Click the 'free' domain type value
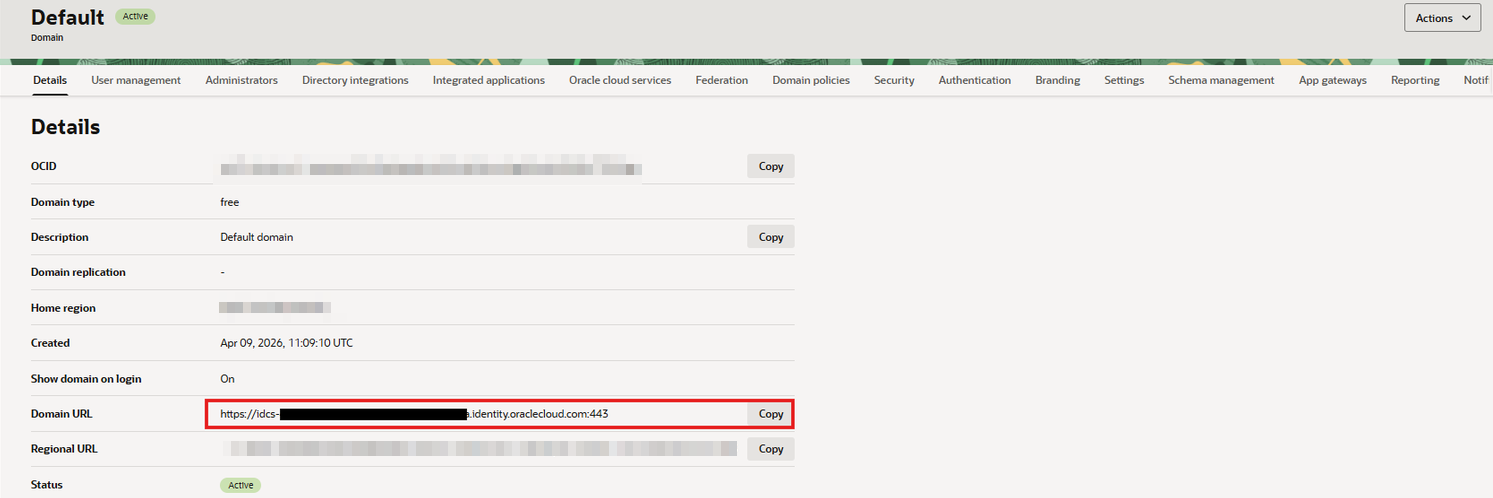 (x=230, y=202)
